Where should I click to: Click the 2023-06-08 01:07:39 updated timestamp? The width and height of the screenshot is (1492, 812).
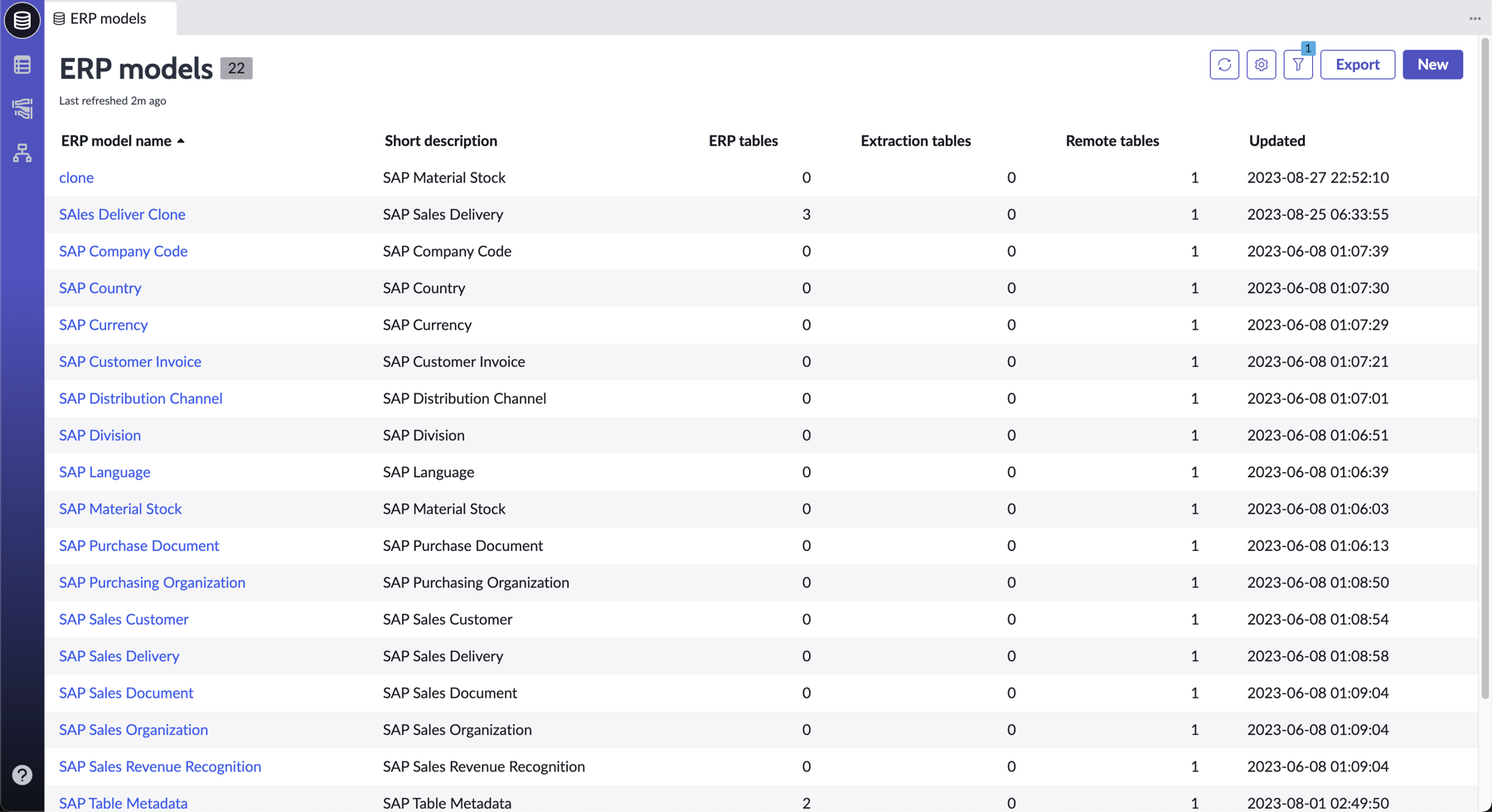[1318, 251]
